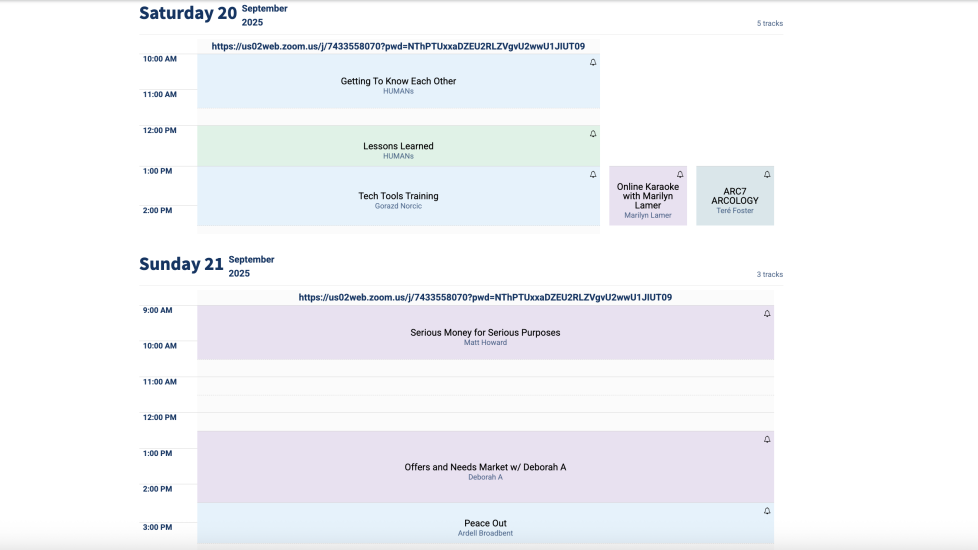Select the Tech Tools Training session title
Screen dimensions: 978x550
tap(398, 196)
